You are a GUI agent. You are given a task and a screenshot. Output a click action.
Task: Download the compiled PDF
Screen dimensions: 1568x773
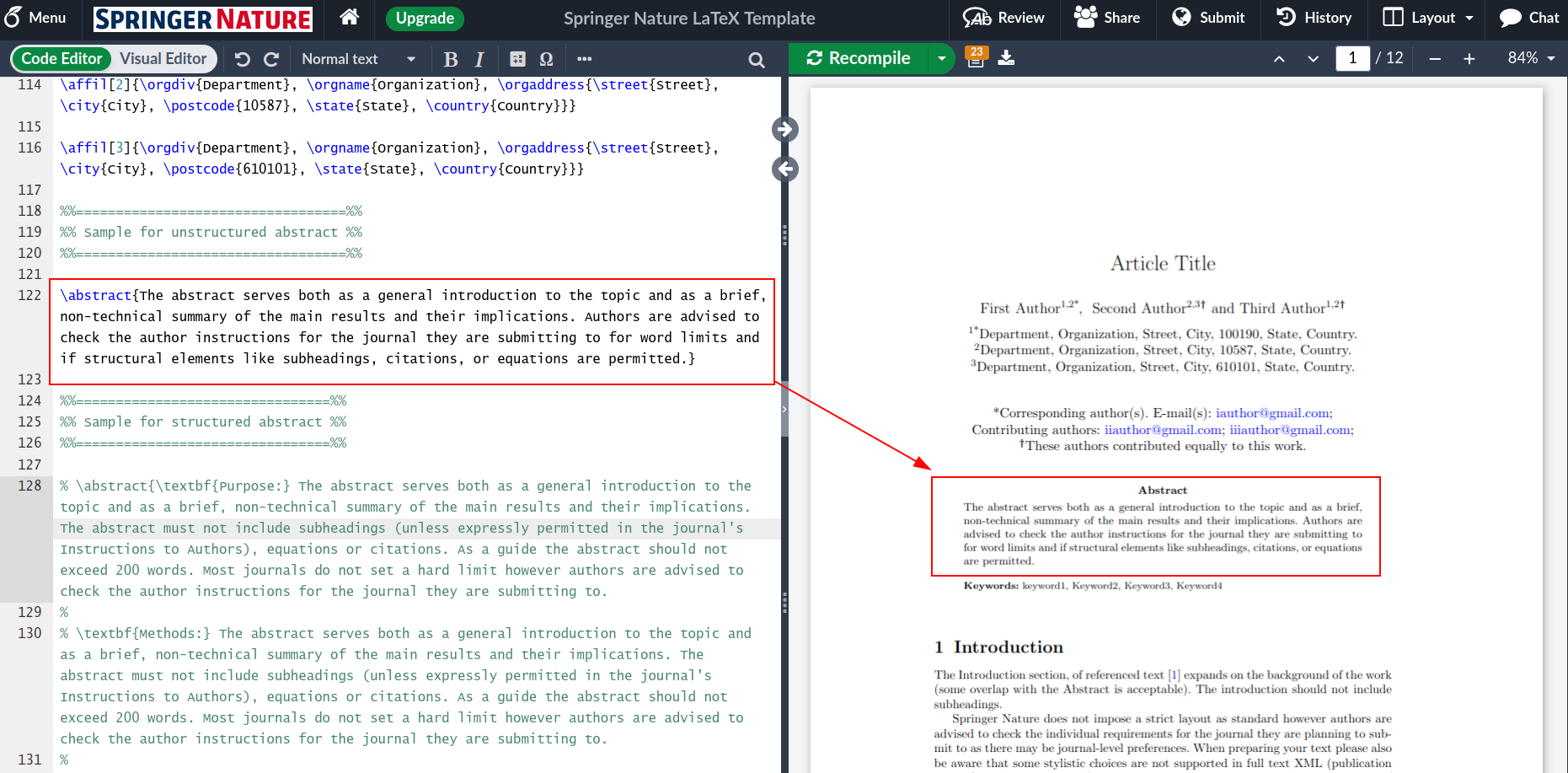[x=1006, y=58]
